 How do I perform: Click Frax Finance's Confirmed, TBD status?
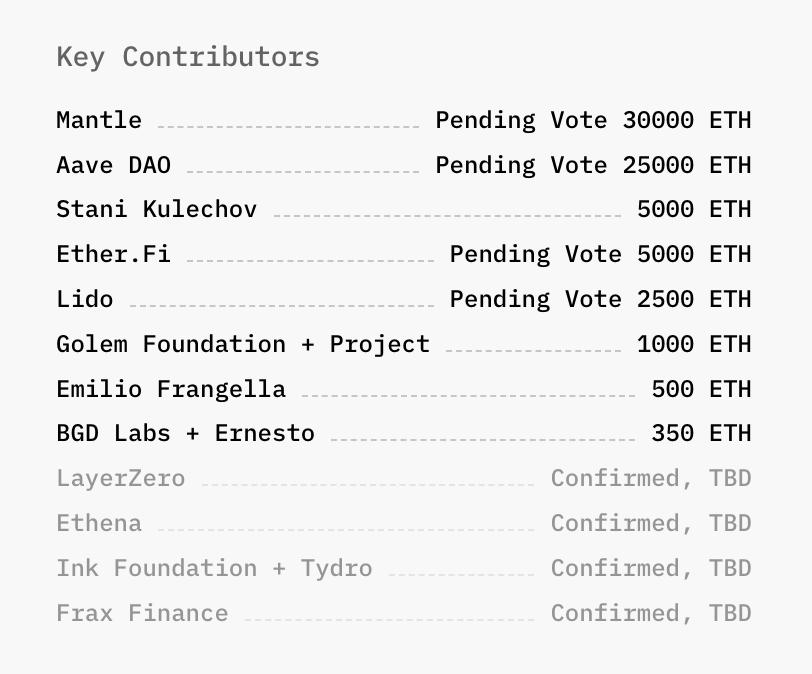point(651,613)
